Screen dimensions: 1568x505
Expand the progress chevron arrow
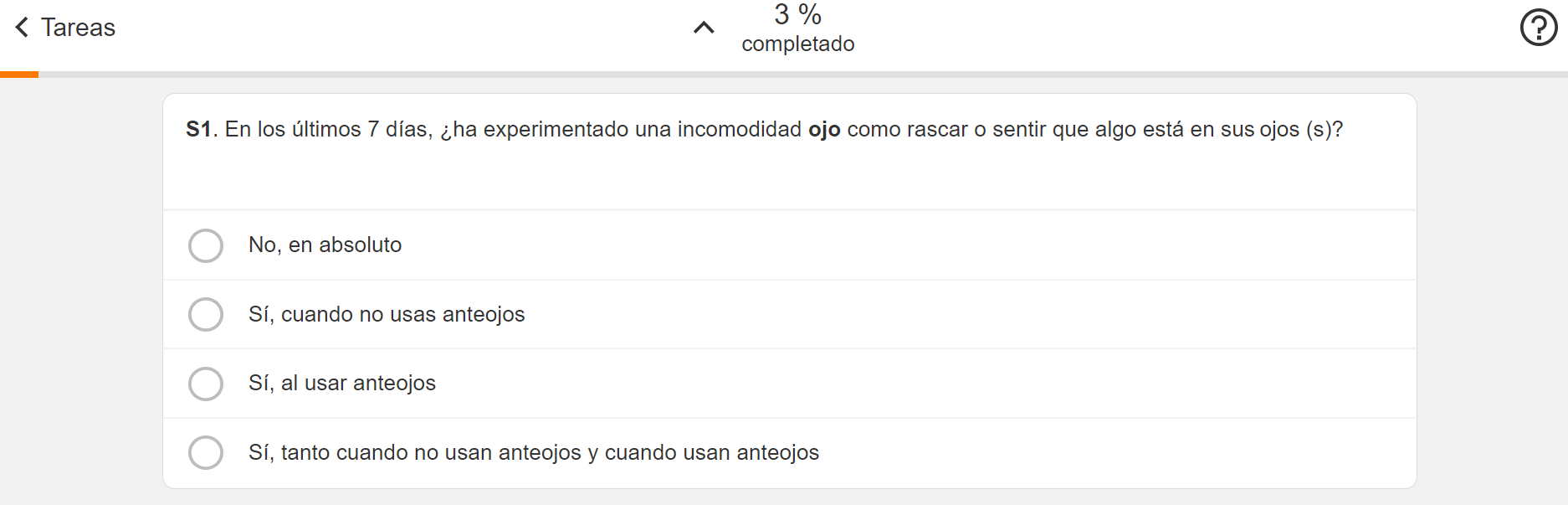point(704,28)
